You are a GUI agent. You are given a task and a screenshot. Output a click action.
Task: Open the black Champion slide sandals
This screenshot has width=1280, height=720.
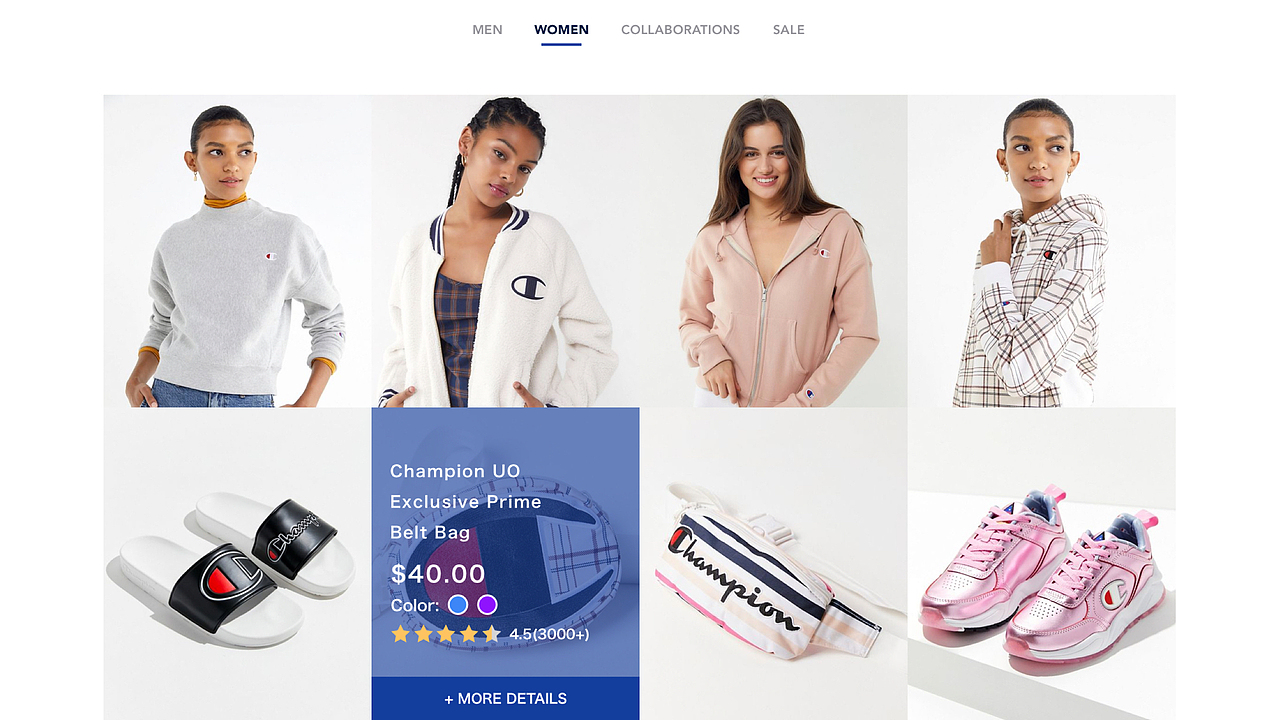click(238, 564)
